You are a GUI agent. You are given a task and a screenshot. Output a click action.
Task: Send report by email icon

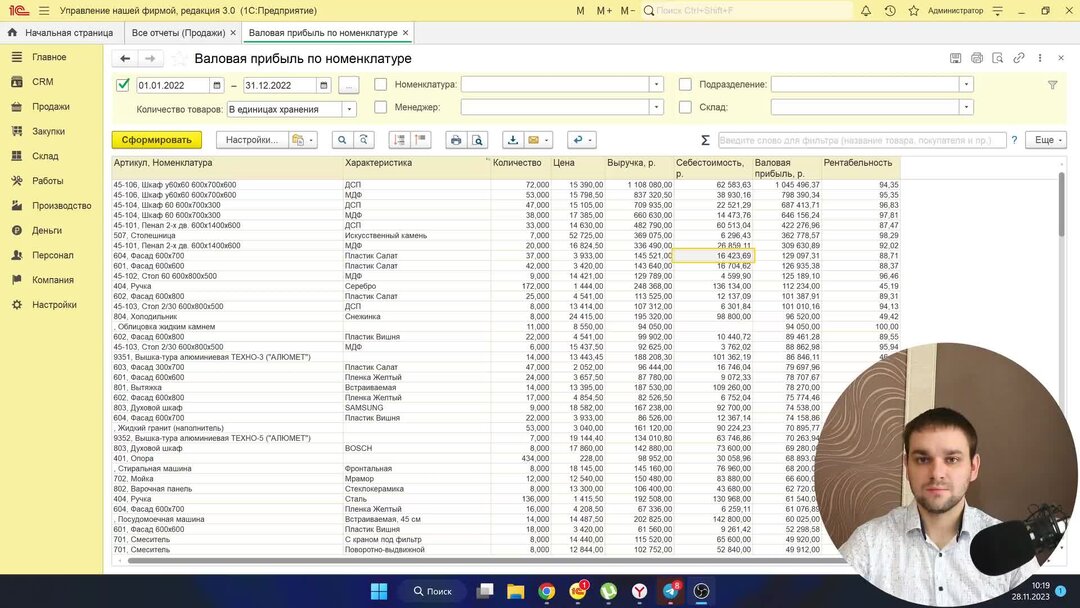(x=533, y=140)
